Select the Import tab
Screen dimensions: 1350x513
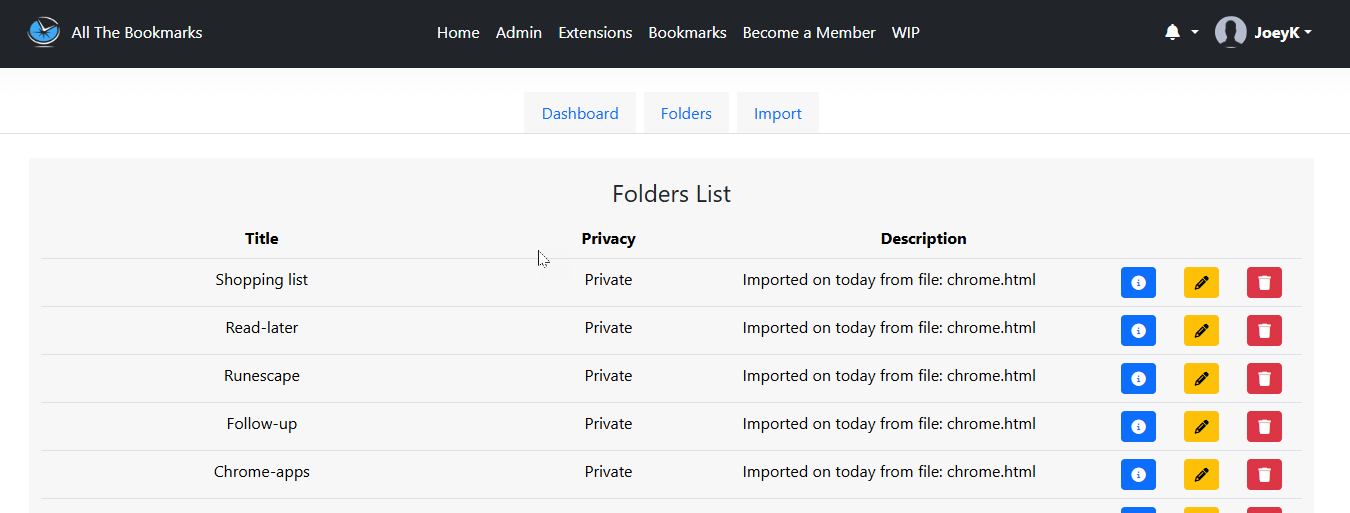point(778,113)
